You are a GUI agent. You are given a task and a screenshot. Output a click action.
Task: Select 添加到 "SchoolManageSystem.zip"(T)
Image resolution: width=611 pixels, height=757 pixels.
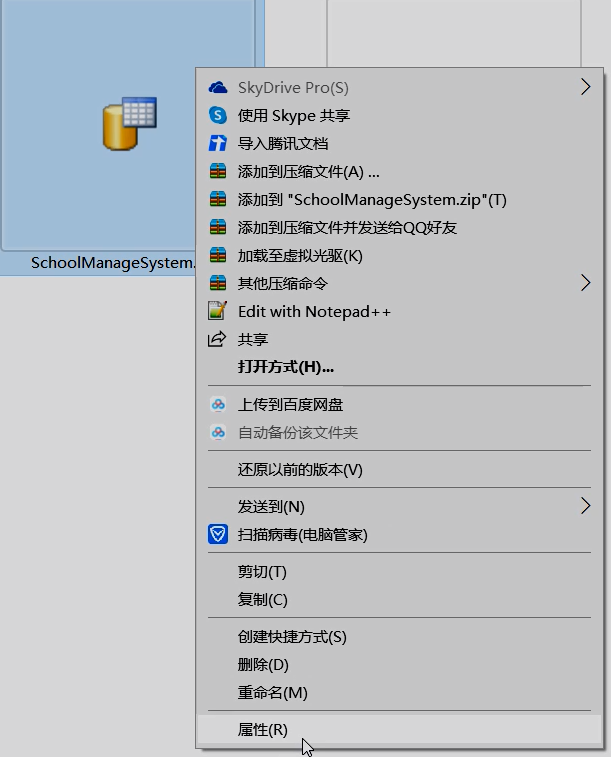point(399,199)
